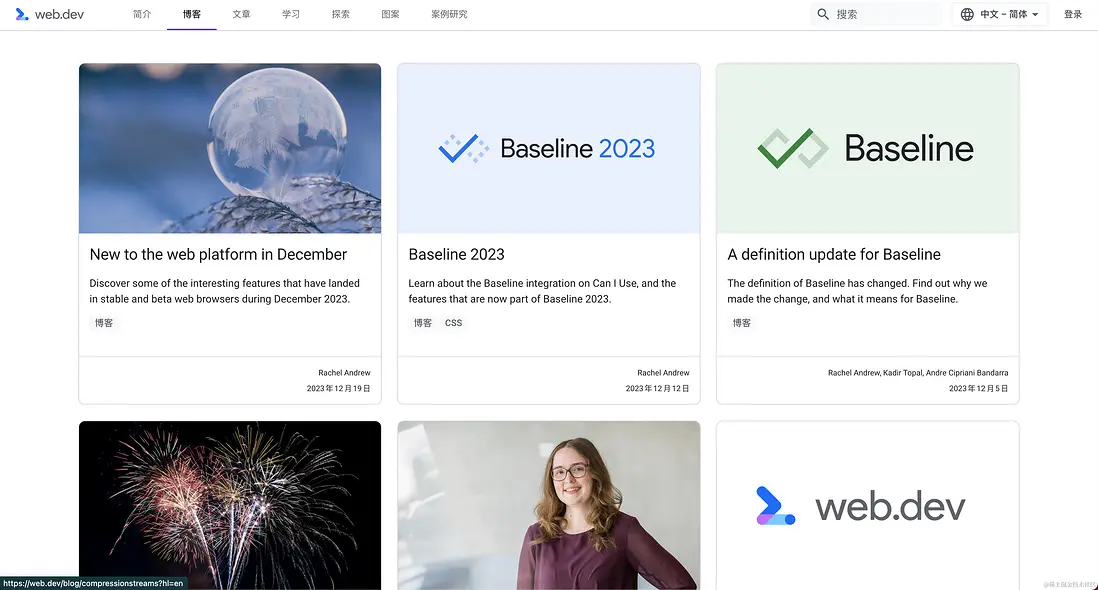The width and height of the screenshot is (1098, 590).
Task: Select the 博客 navigation tab
Action: [x=192, y=14]
